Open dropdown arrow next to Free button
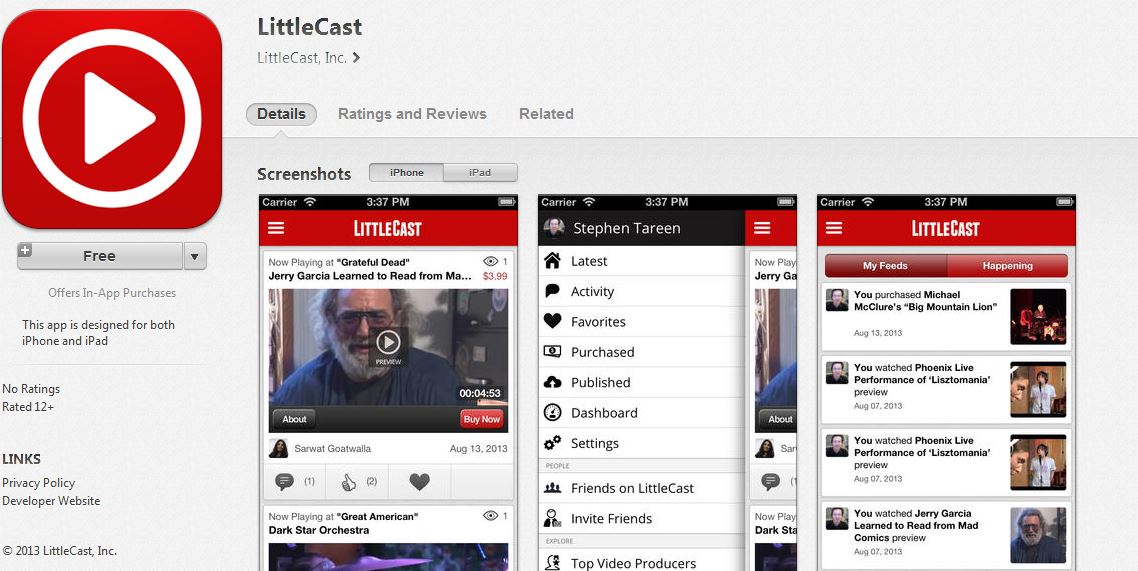 click(195, 256)
